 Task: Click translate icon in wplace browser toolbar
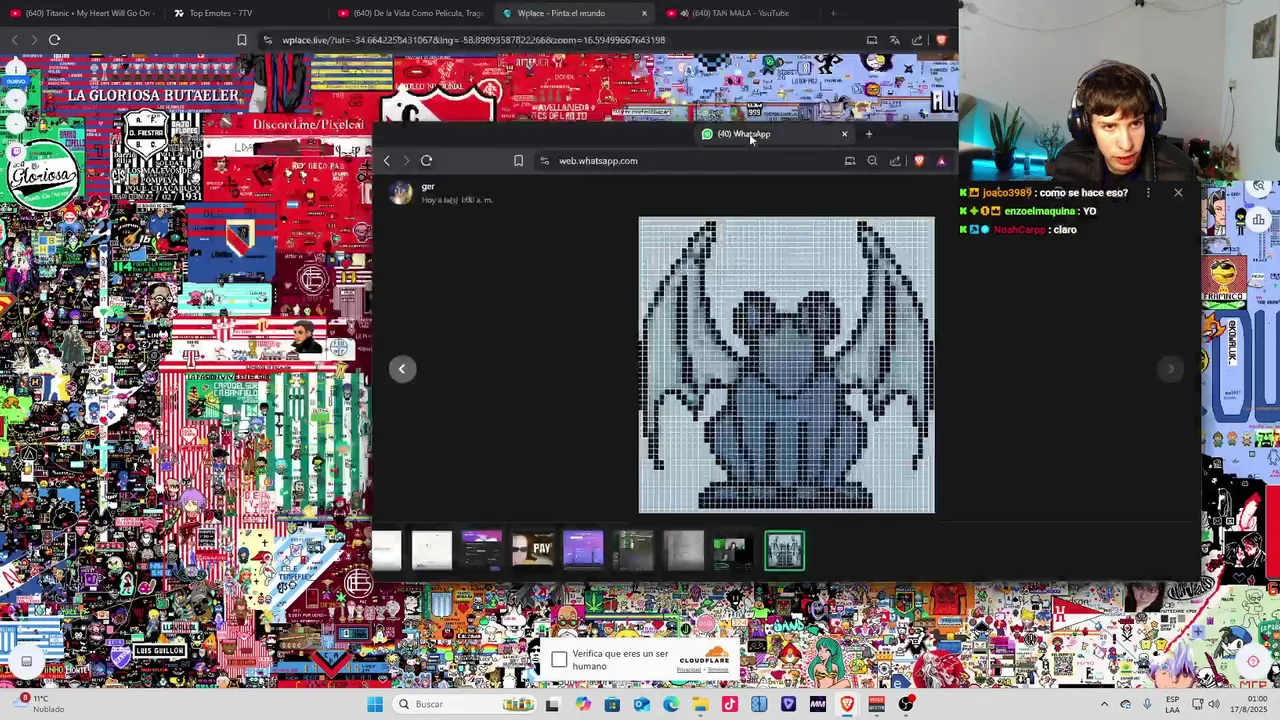click(x=895, y=40)
